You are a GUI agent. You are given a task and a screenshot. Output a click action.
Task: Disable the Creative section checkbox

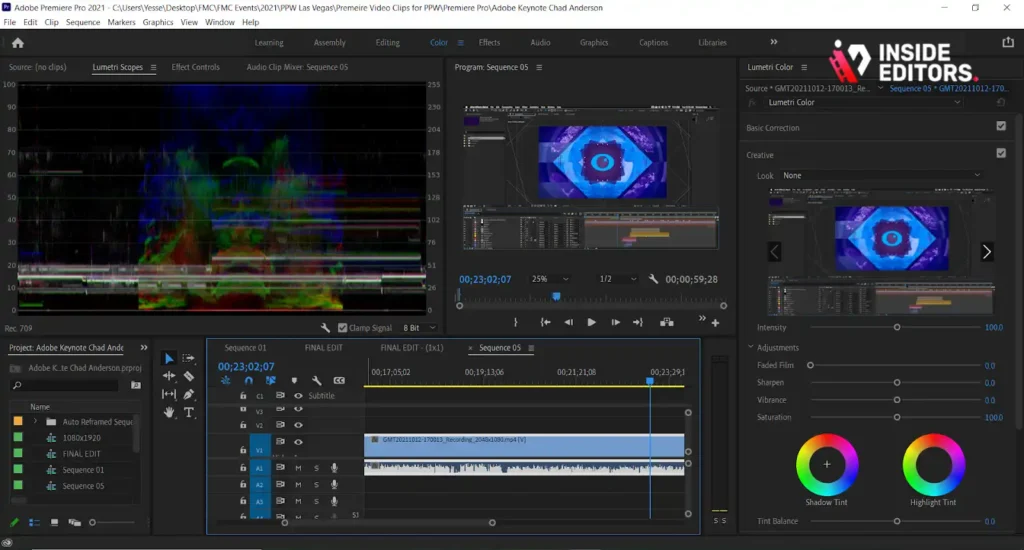click(x=1001, y=153)
